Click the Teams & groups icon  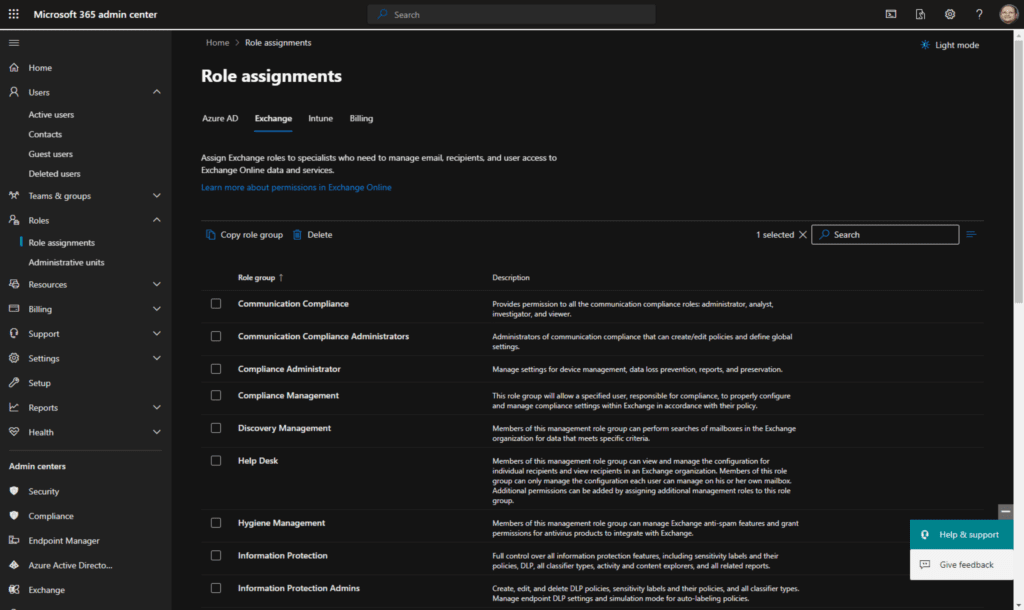14,195
